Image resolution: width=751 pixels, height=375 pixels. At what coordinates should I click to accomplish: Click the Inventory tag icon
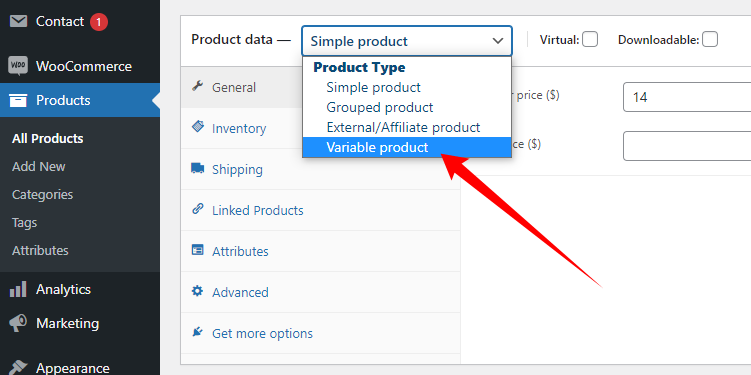click(x=197, y=127)
